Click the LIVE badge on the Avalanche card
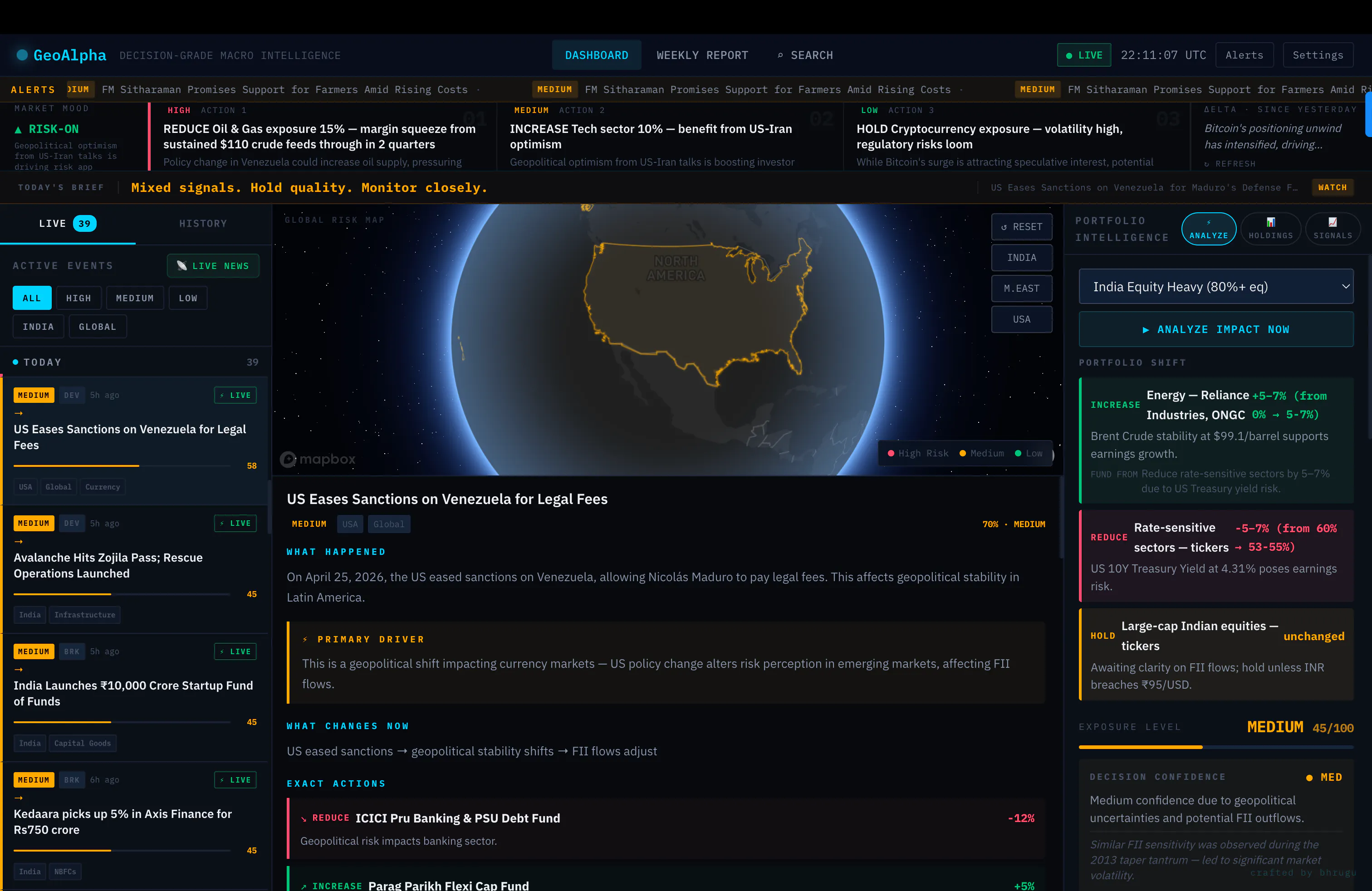The width and height of the screenshot is (1372, 891). (235, 524)
